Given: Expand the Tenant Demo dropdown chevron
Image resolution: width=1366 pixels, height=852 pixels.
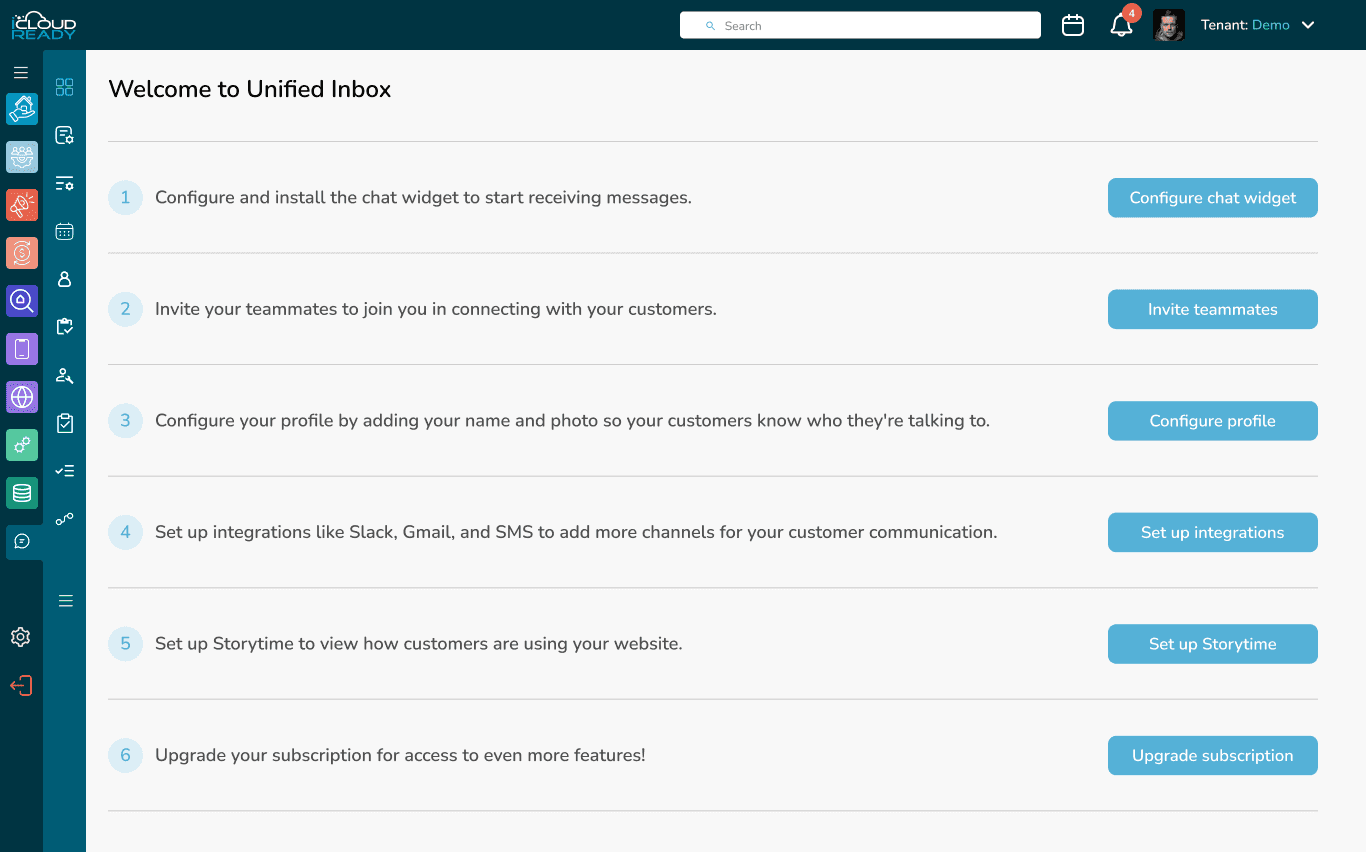Looking at the screenshot, I should click(x=1308, y=25).
